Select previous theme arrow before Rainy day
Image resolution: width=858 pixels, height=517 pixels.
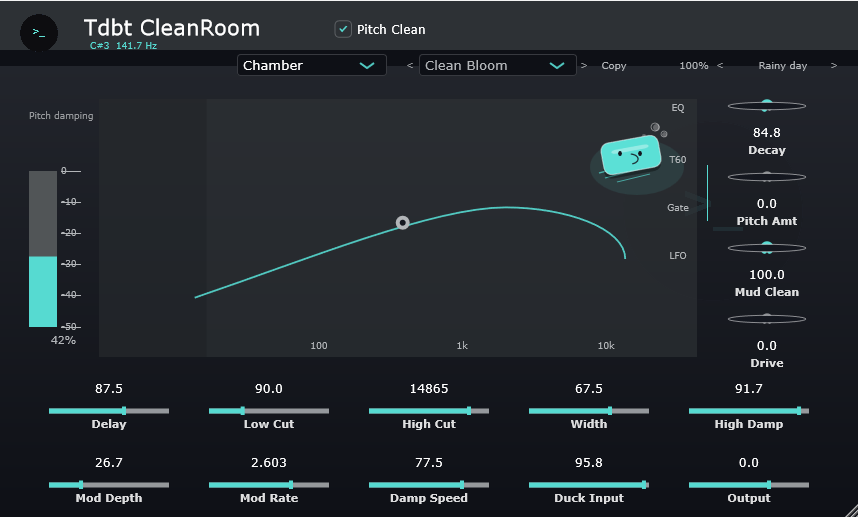click(x=720, y=66)
